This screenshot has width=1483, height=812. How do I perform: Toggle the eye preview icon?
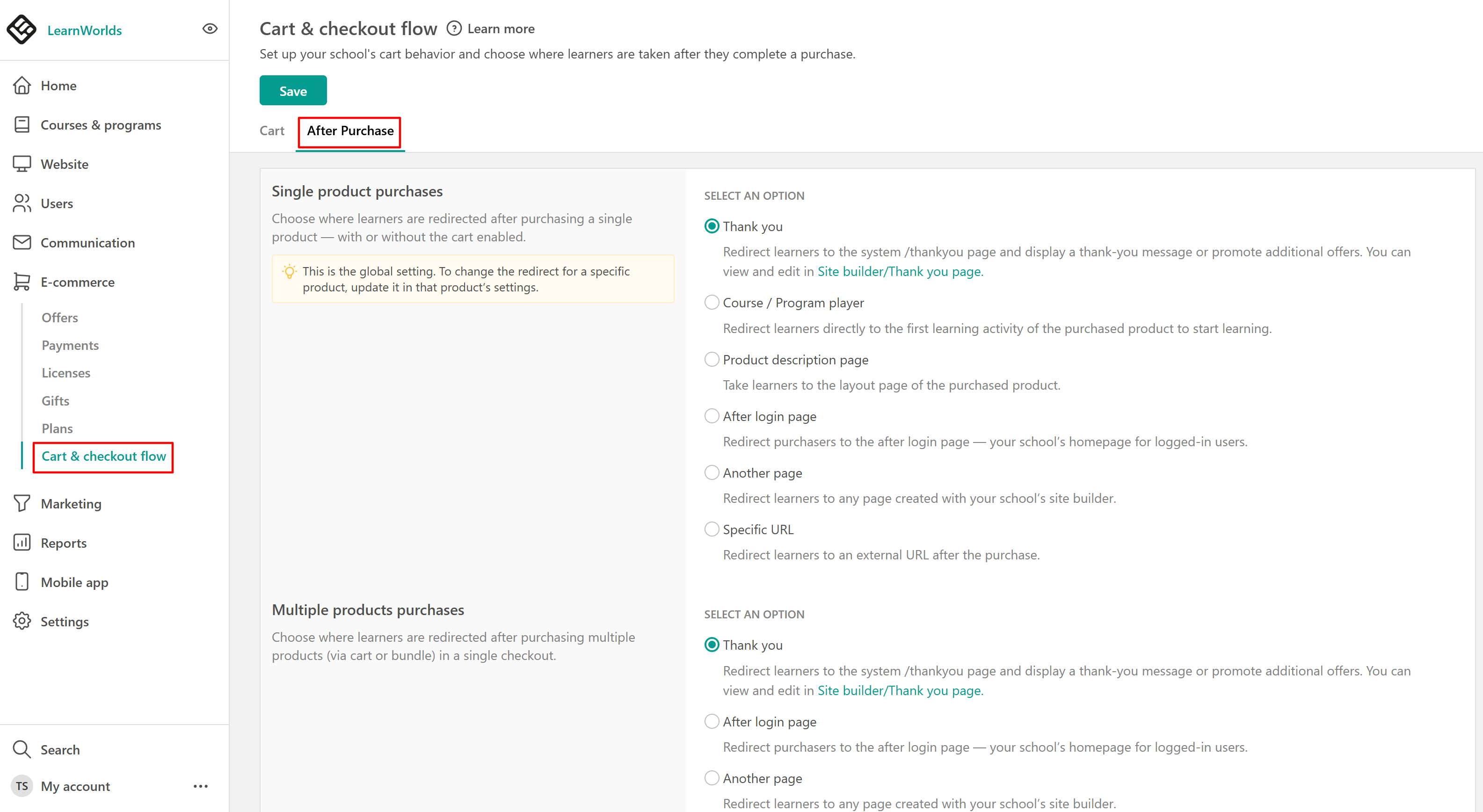pyautogui.click(x=210, y=29)
